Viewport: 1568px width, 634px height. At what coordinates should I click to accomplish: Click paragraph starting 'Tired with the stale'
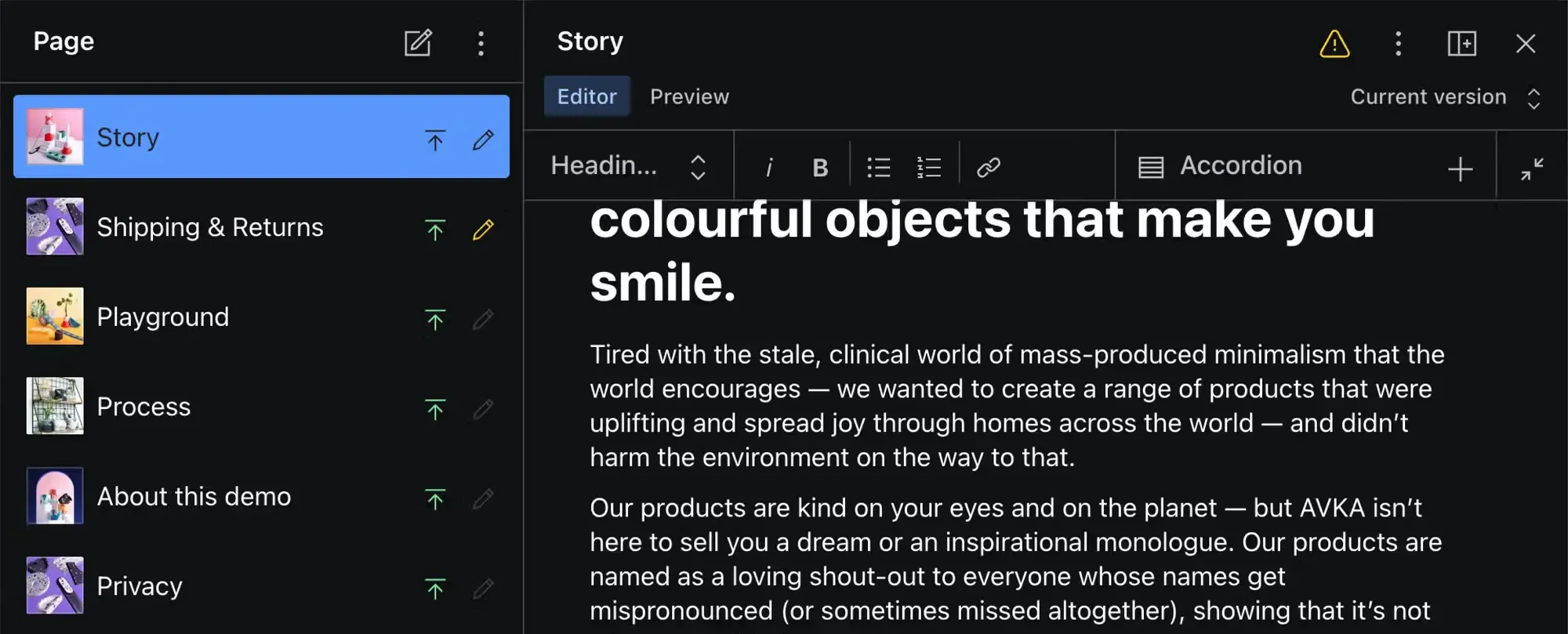(1017, 406)
